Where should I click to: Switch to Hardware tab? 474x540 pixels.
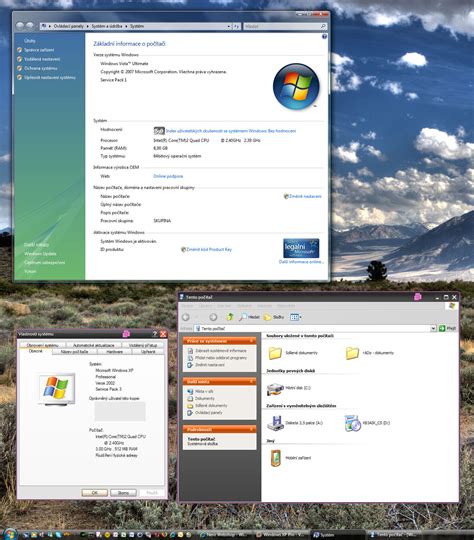click(x=115, y=352)
